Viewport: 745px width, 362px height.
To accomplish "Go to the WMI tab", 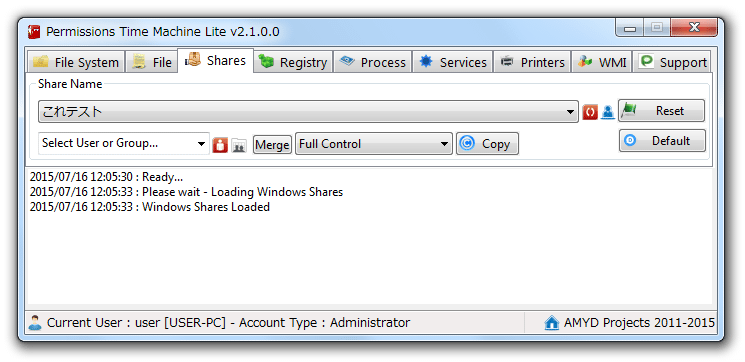I will point(602,62).
